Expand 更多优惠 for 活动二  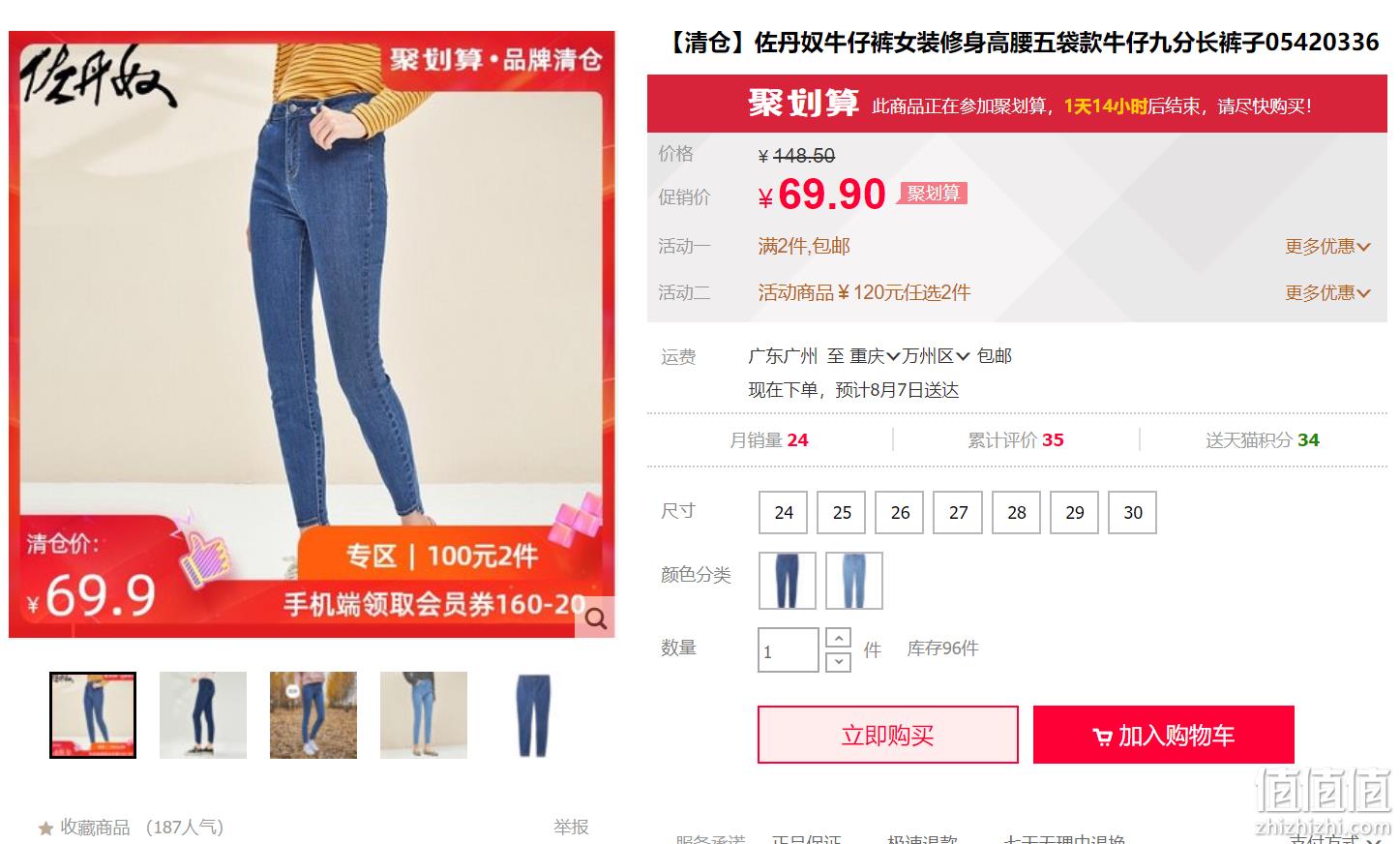point(1327,292)
